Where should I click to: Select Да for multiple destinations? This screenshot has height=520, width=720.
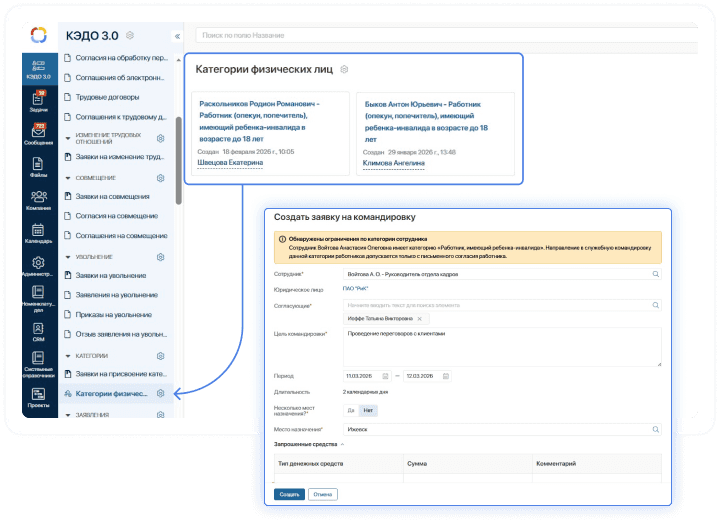pyautogui.click(x=351, y=410)
